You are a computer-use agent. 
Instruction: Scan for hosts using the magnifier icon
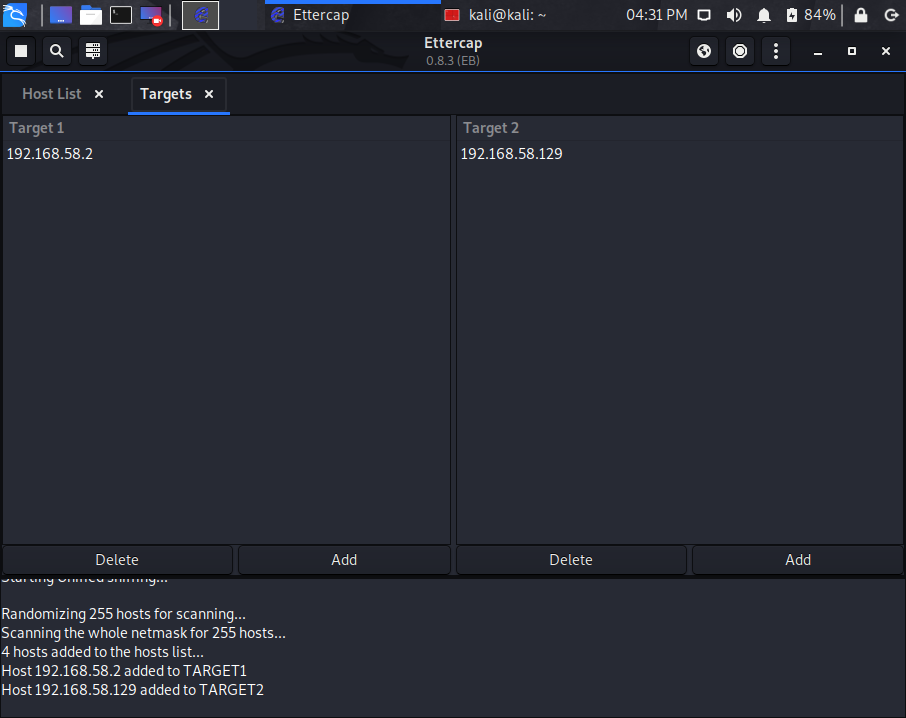coord(57,51)
